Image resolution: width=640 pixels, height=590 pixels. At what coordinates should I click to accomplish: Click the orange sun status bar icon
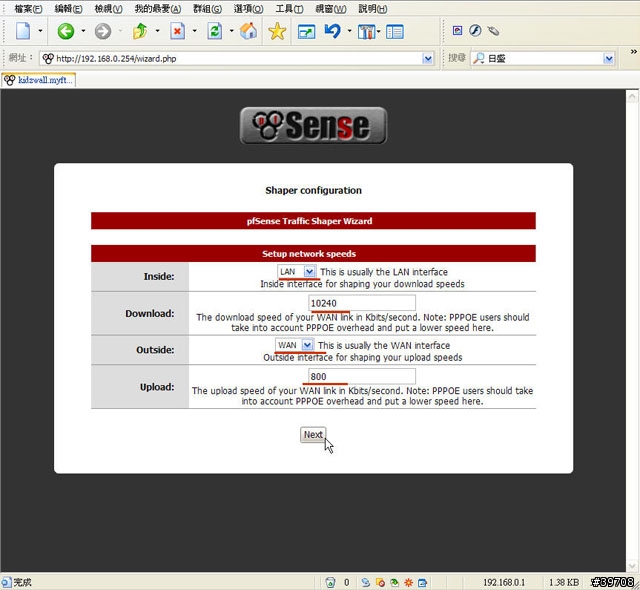(408, 582)
